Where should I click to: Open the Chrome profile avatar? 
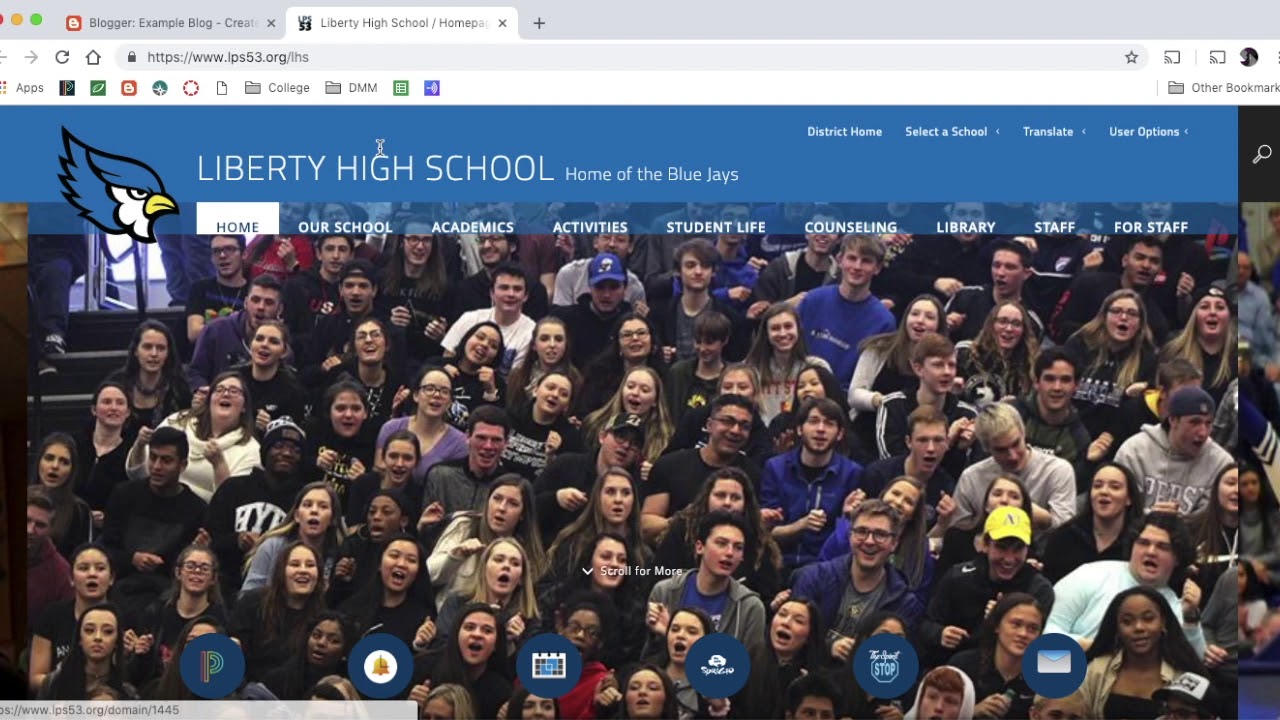1249,57
